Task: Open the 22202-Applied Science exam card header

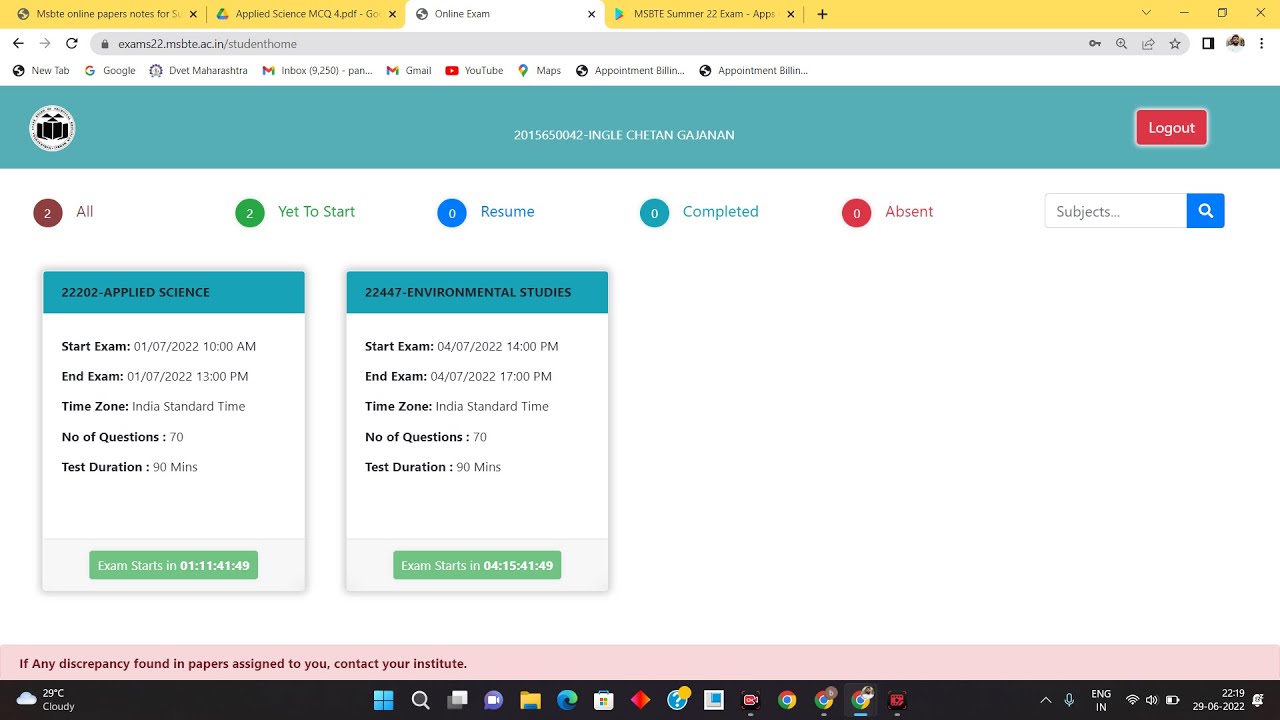Action: coord(174,292)
